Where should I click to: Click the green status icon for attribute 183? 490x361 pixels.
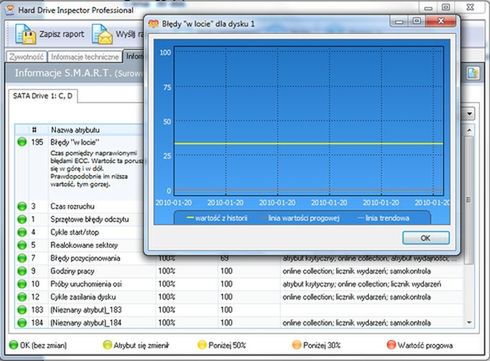click(x=22, y=310)
